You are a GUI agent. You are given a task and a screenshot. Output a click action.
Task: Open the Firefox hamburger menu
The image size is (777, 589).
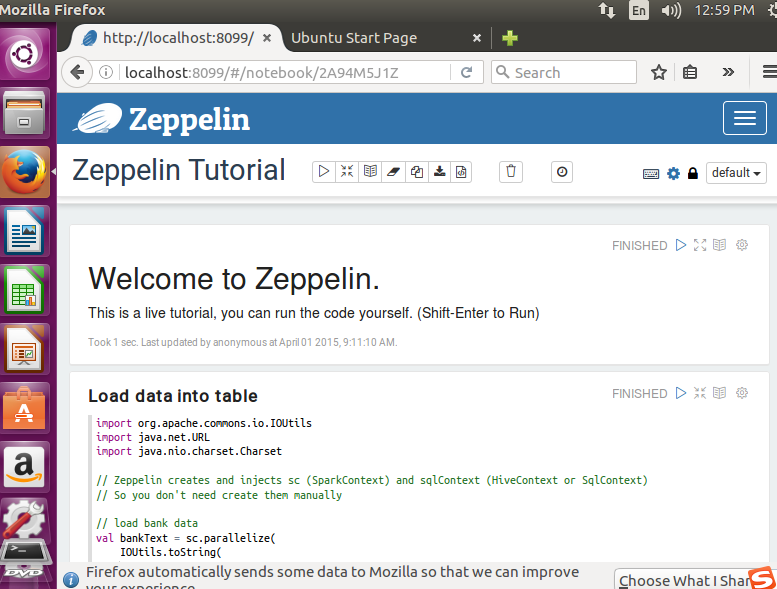pos(770,72)
